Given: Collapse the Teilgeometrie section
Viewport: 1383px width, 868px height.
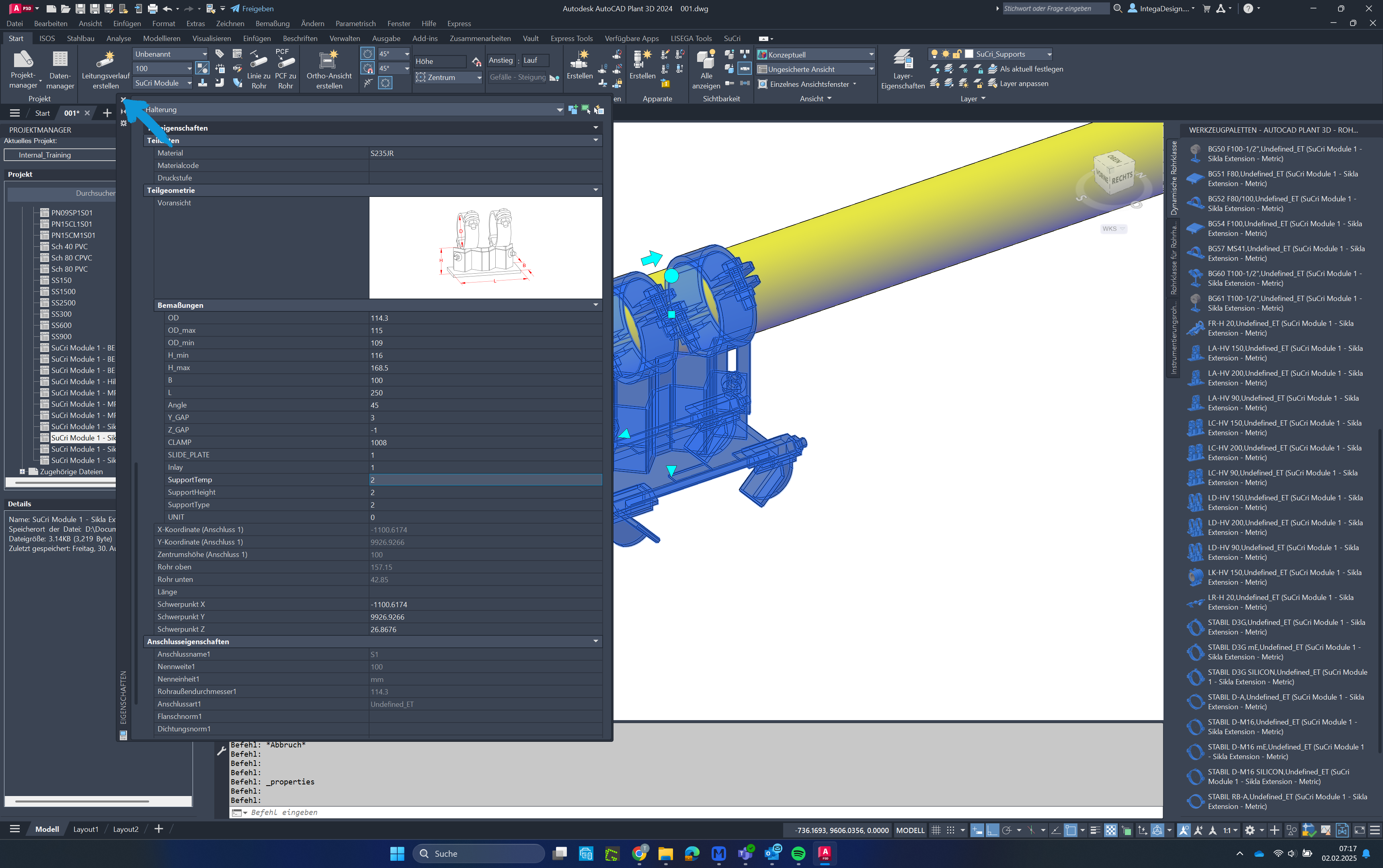Looking at the screenshot, I should click(595, 190).
